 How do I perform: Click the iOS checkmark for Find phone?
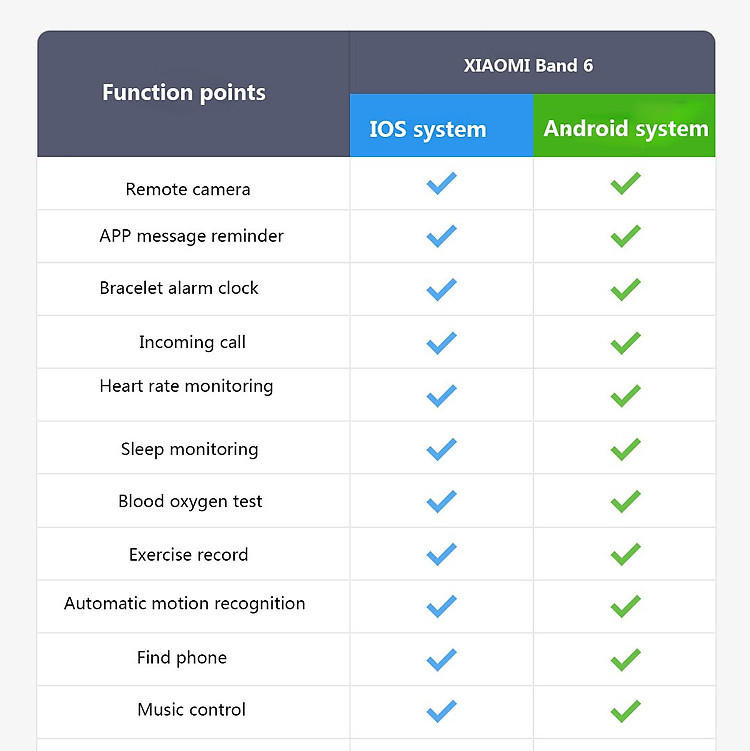point(441,660)
